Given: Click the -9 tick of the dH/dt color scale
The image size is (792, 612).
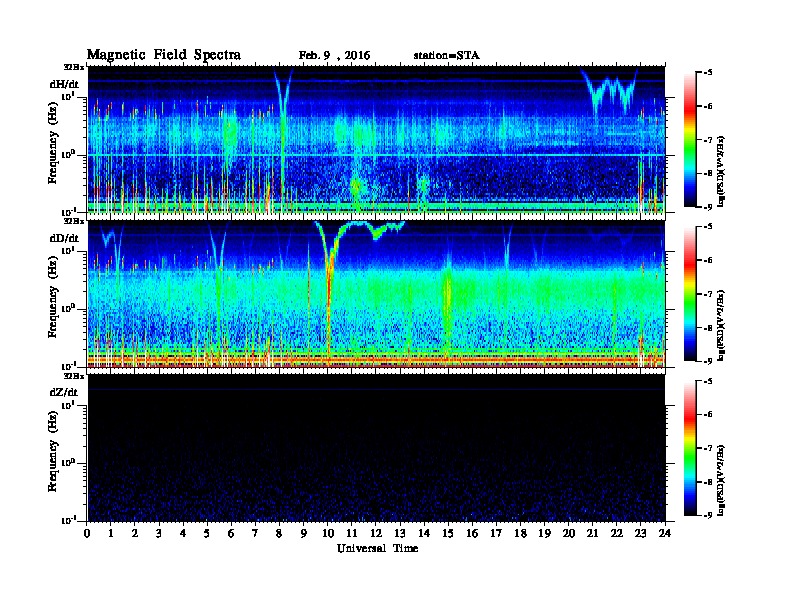Looking at the screenshot, I should 708,207.
